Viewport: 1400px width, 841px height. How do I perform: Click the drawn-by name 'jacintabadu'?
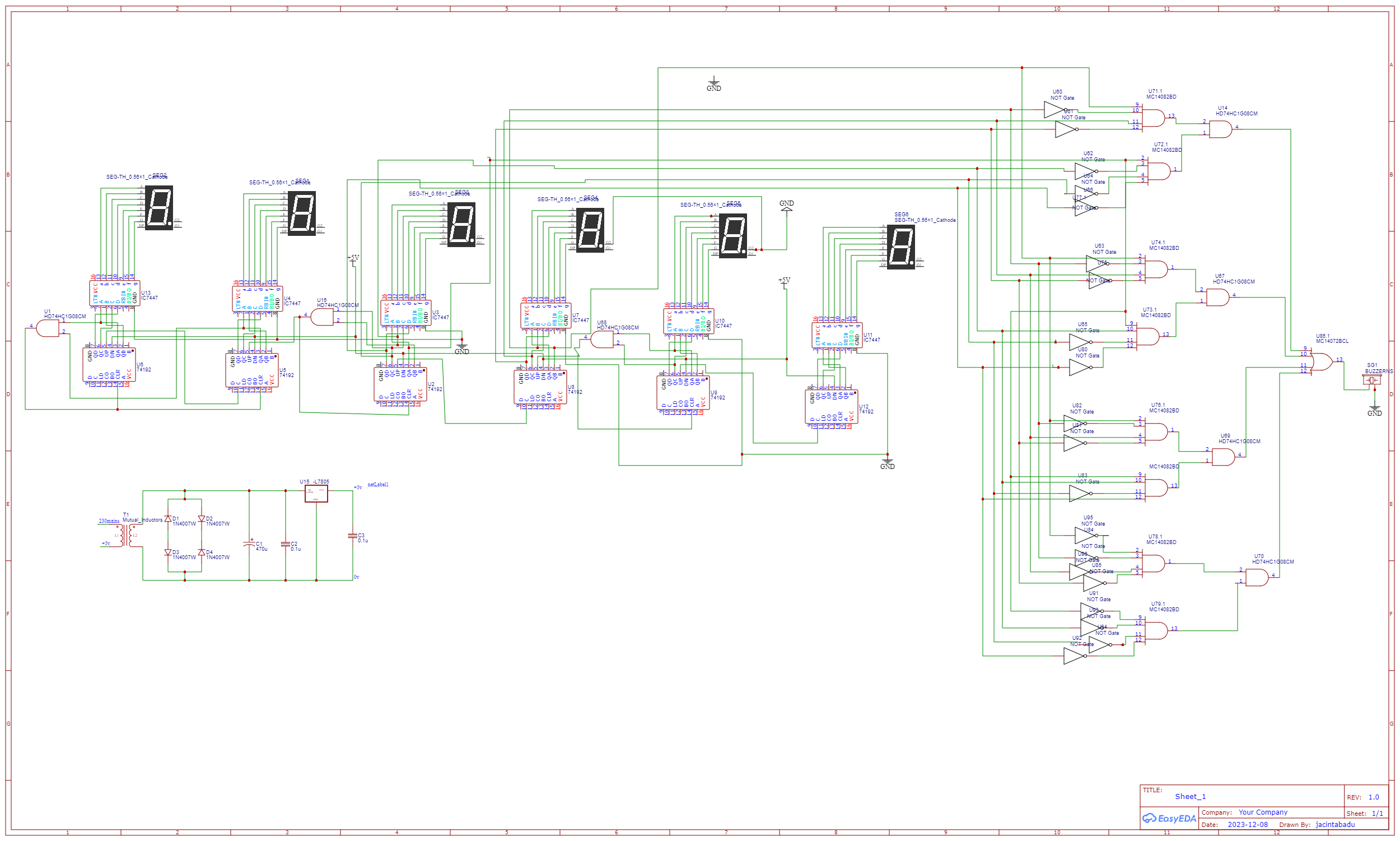point(1336,825)
